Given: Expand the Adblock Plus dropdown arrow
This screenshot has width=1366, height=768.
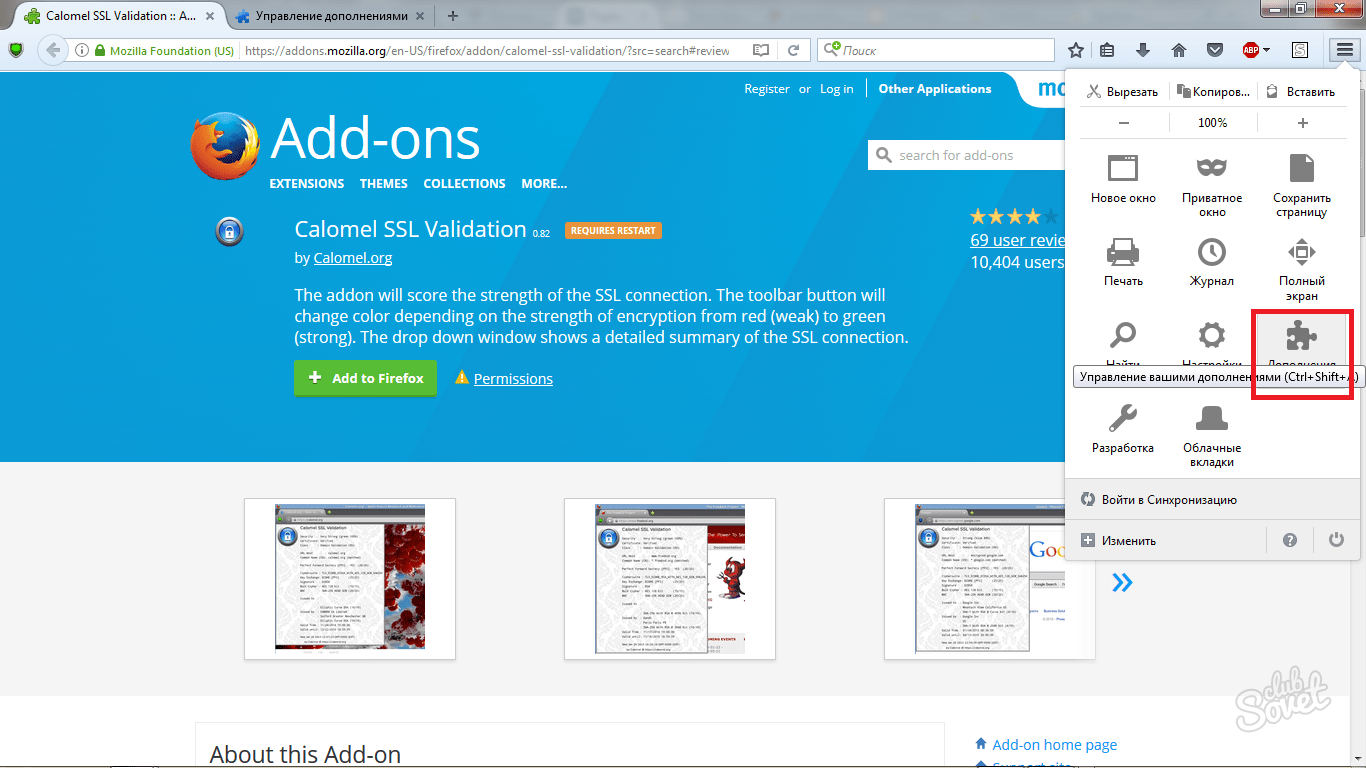Looking at the screenshot, I should coord(1266,50).
